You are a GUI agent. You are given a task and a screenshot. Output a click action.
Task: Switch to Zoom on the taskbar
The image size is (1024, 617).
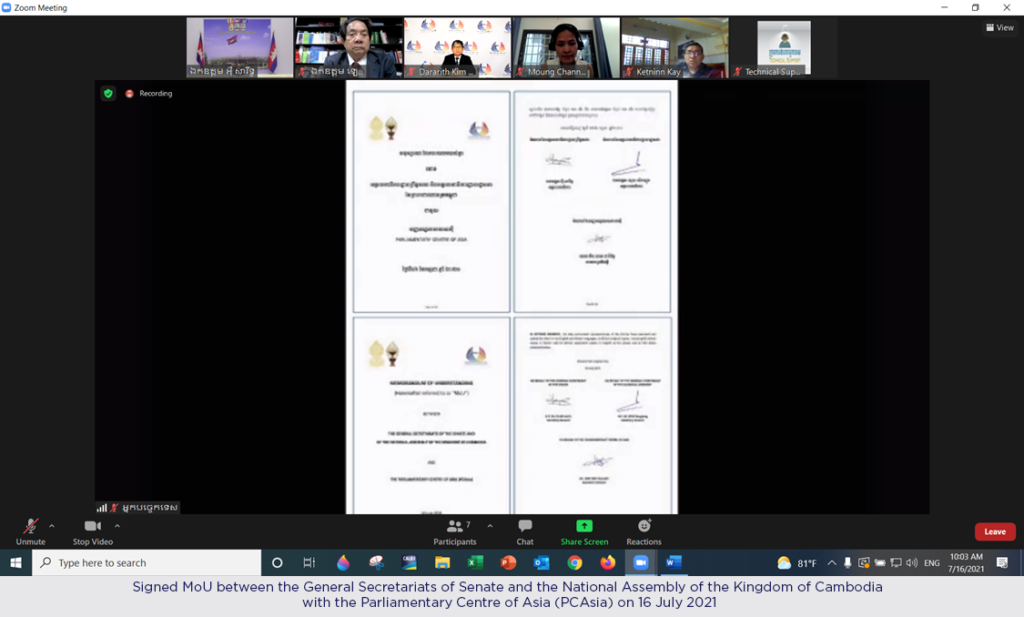click(x=641, y=563)
